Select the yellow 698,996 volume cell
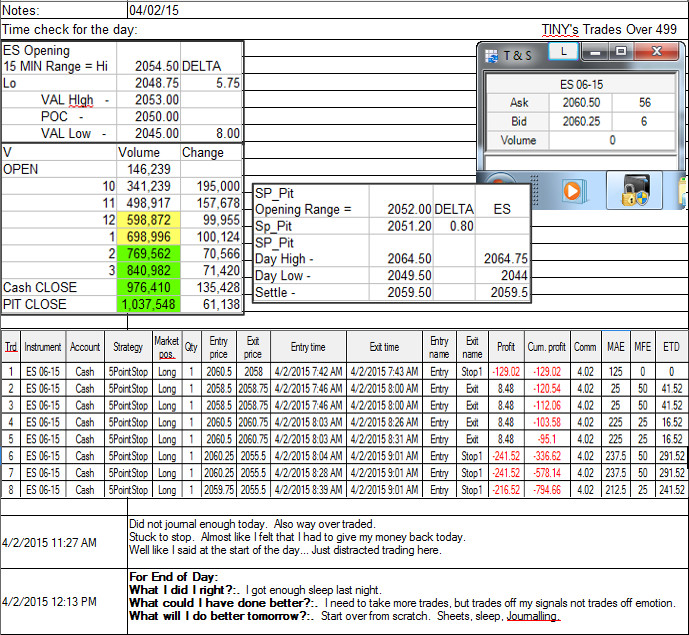 point(149,237)
